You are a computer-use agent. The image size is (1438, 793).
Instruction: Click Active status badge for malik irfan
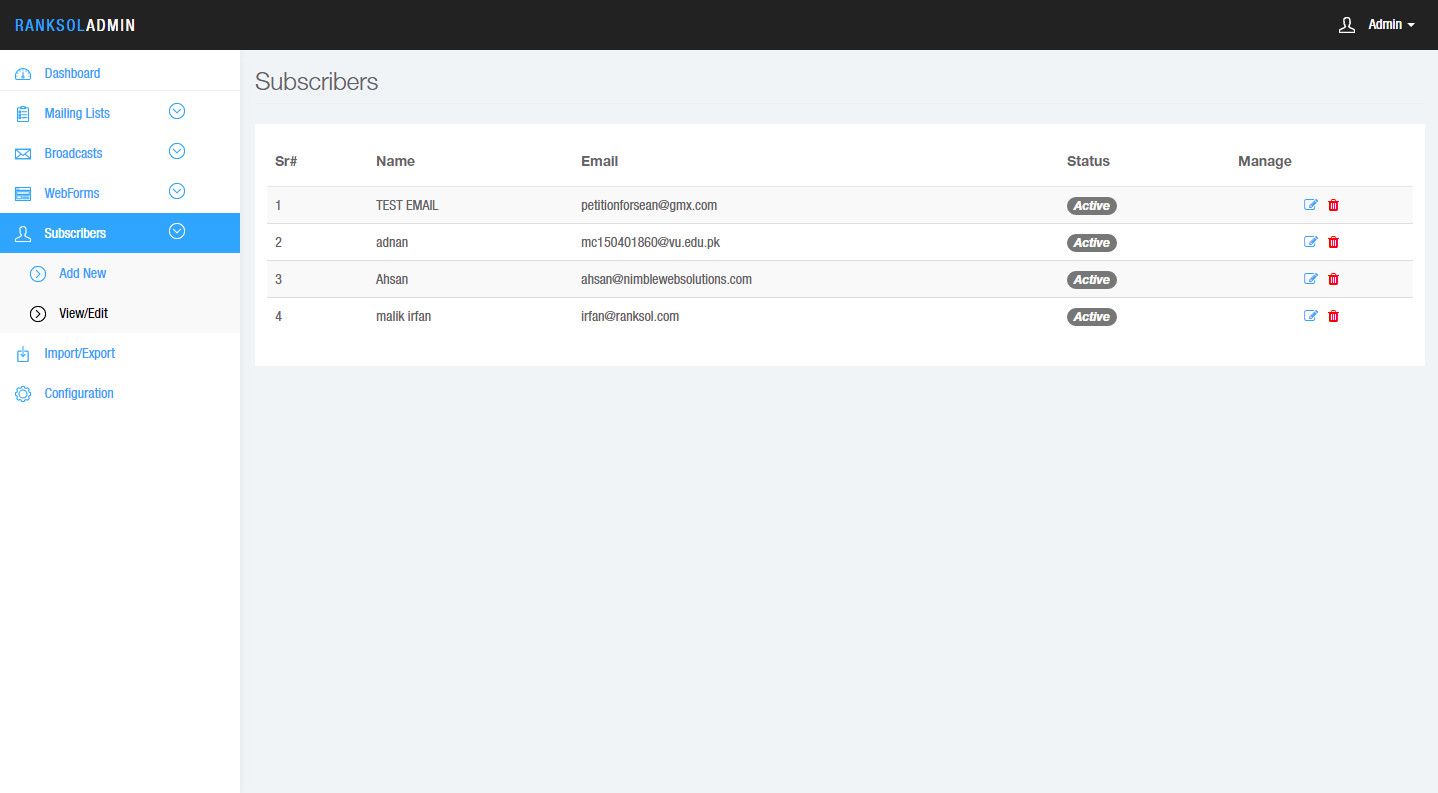pos(1092,317)
